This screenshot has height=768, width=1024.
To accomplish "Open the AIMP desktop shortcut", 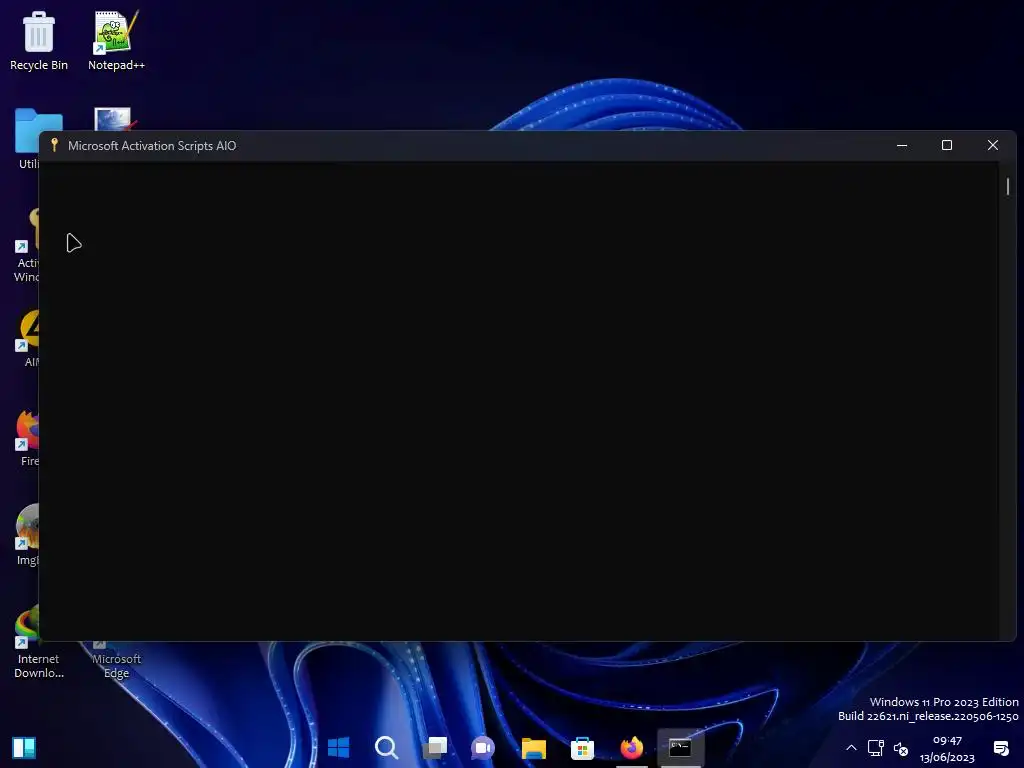I will (x=26, y=338).
